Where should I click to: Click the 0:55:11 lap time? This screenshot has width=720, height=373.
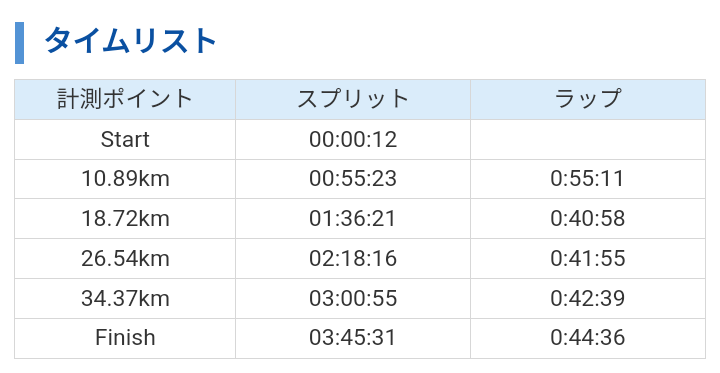click(588, 179)
